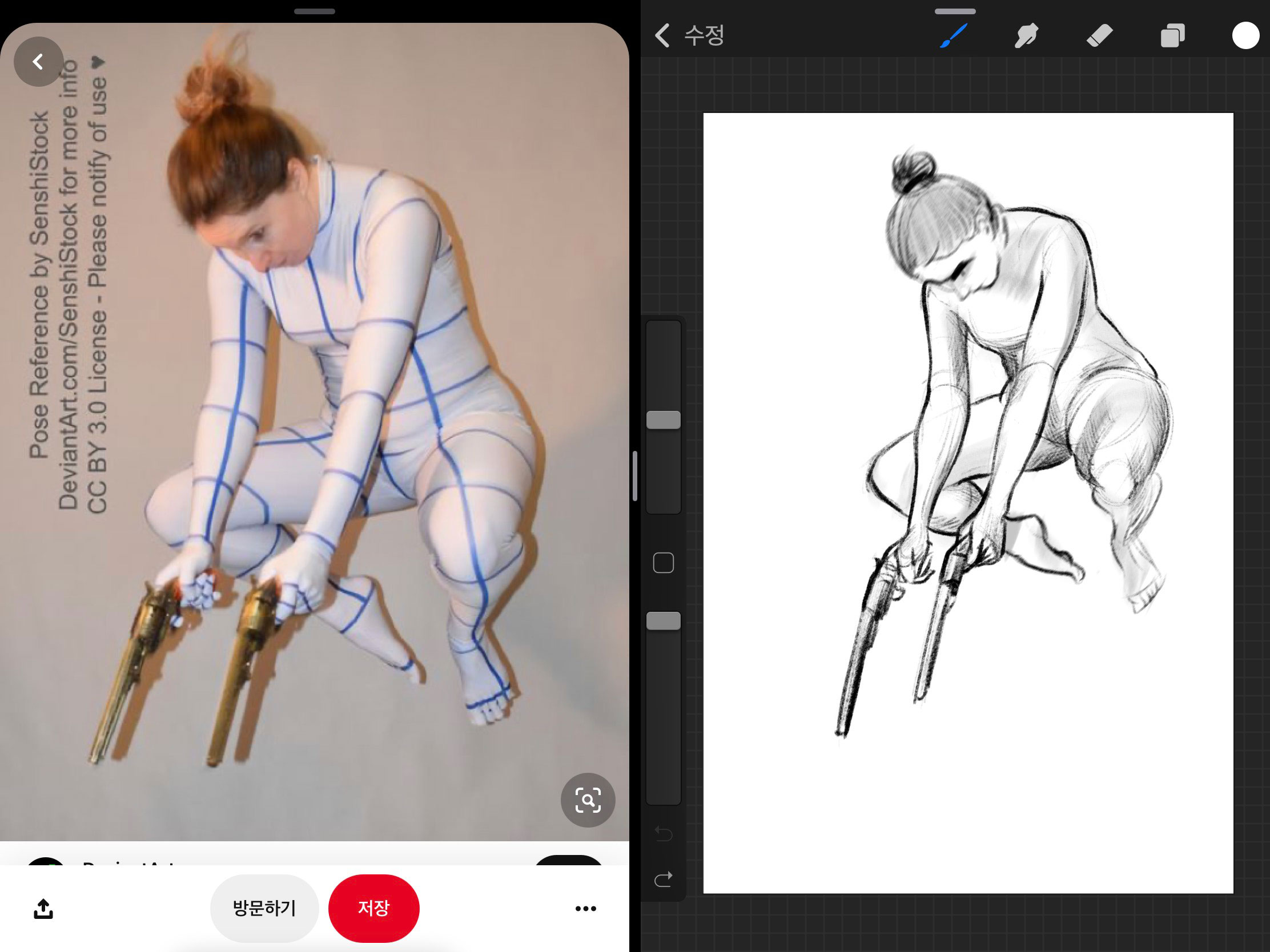Open the 수정 adjustments menu
The image size is (1270, 952).
pos(705,35)
